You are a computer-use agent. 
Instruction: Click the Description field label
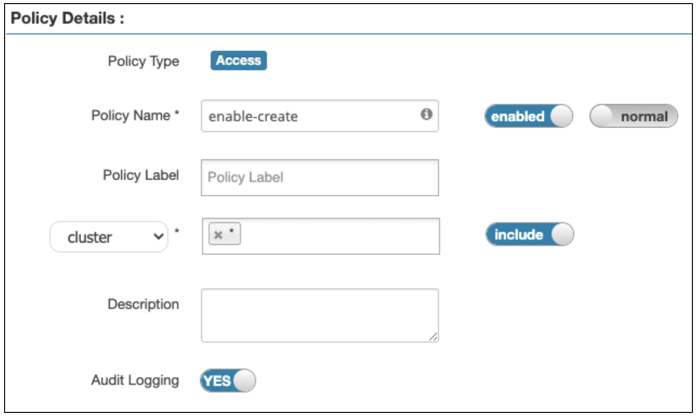(143, 304)
